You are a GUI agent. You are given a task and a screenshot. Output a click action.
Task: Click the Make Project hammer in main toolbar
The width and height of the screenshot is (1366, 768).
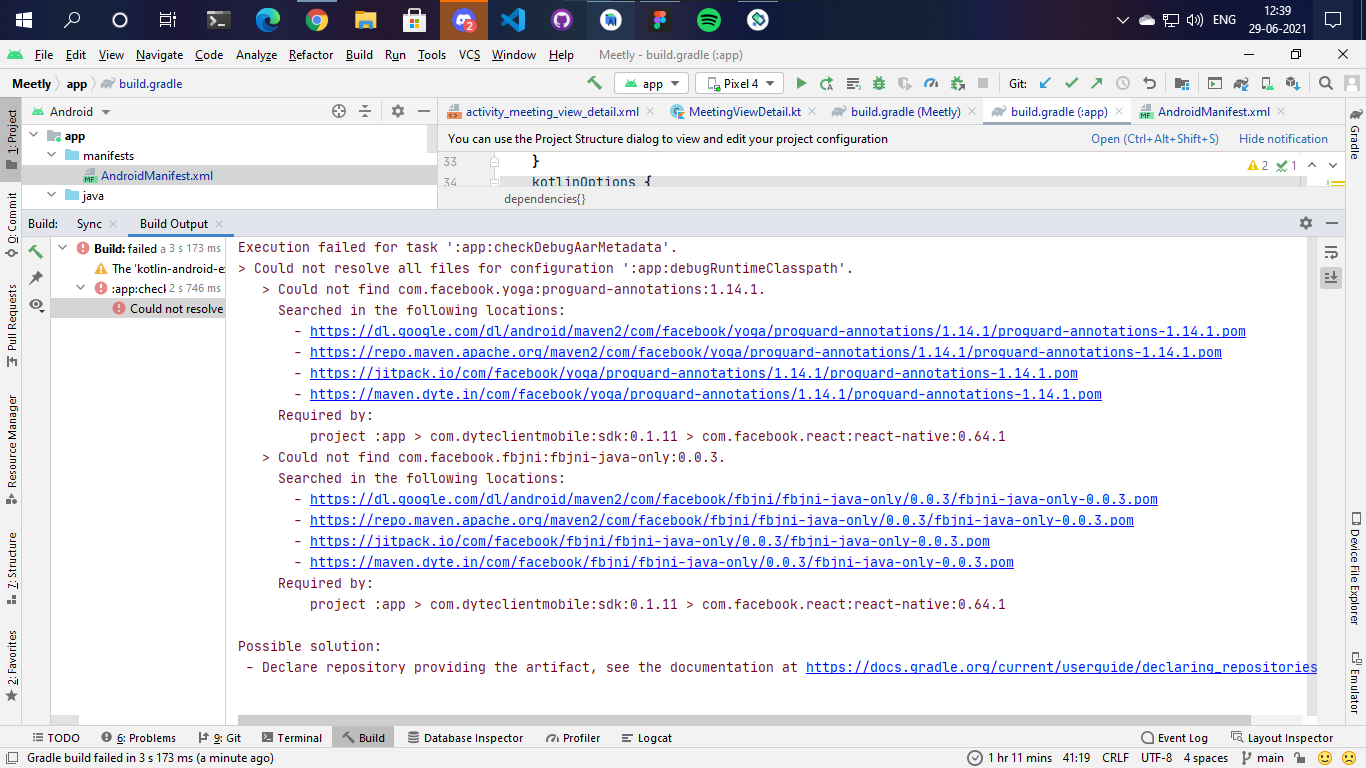tap(594, 84)
